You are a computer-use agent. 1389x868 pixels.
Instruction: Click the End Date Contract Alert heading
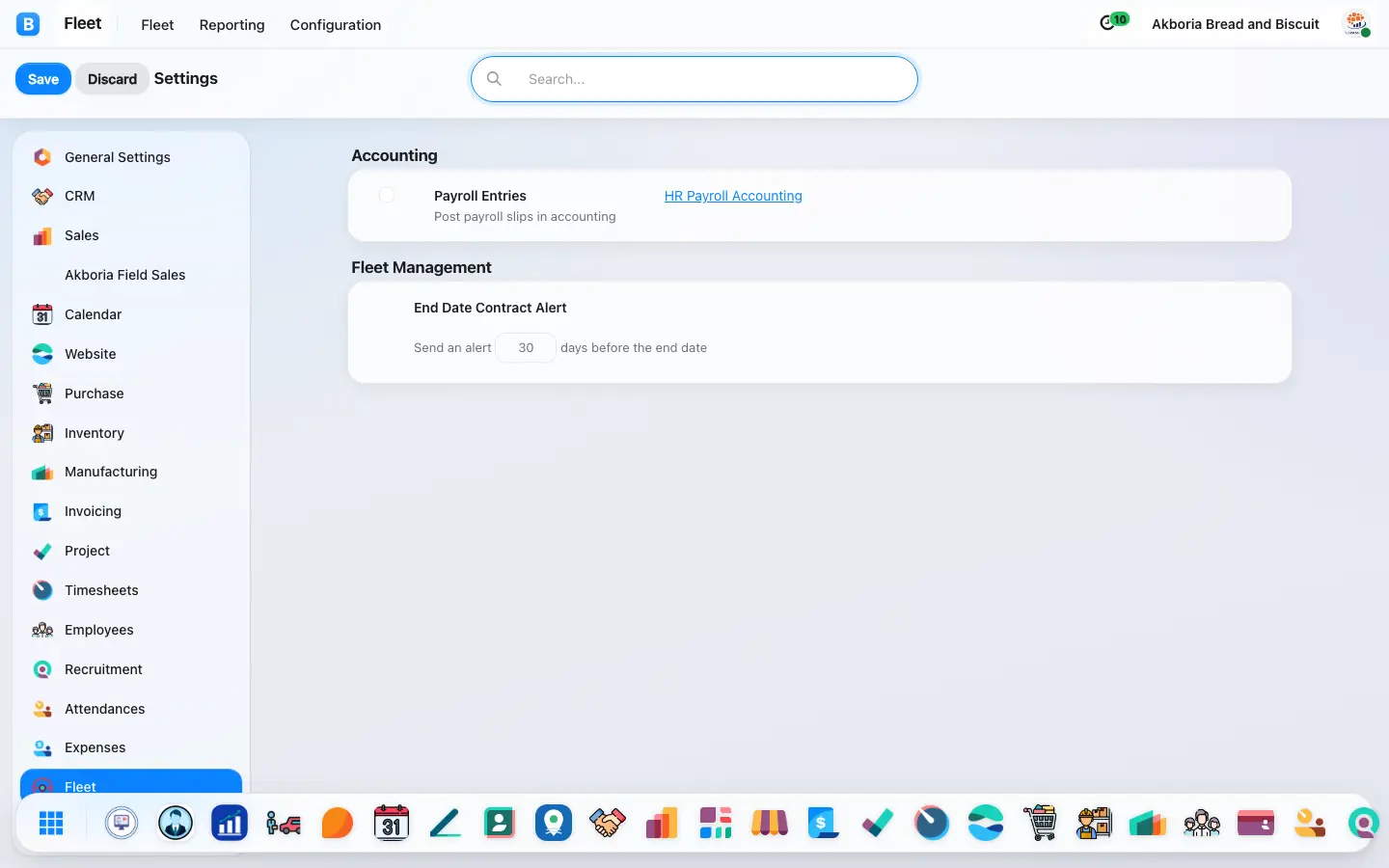pyautogui.click(x=490, y=308)
